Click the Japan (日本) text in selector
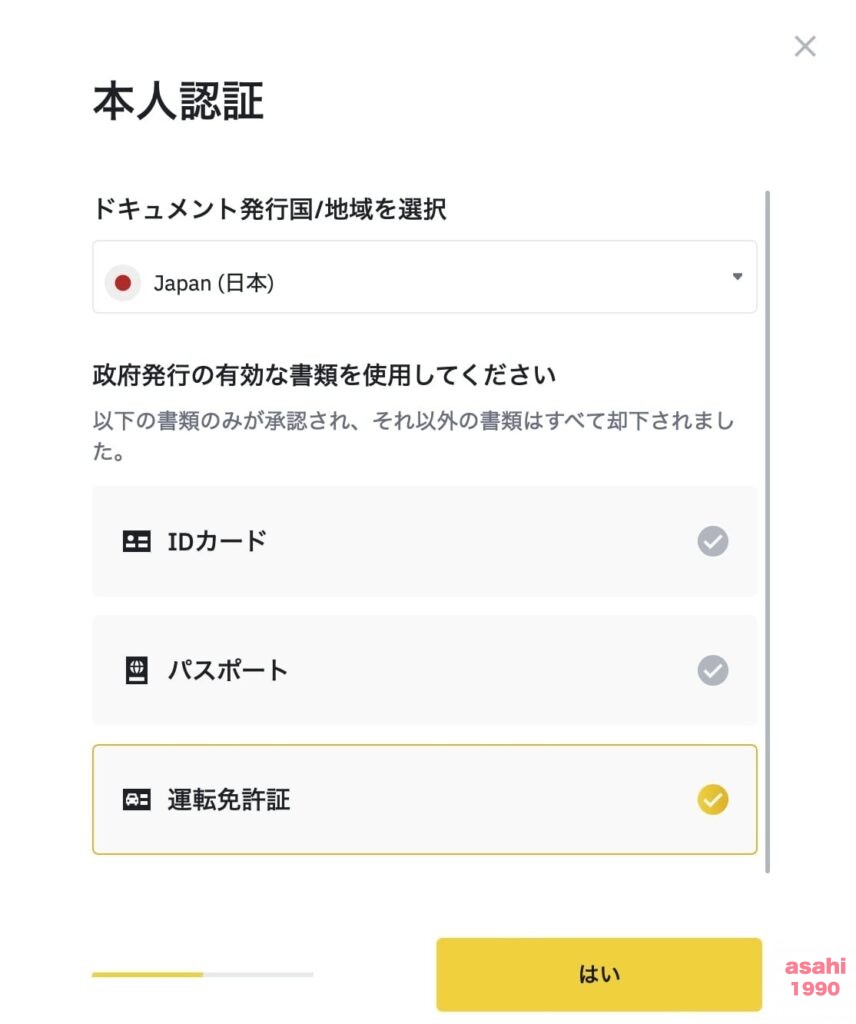856x1024 pixels. click(x=214, y=283)
